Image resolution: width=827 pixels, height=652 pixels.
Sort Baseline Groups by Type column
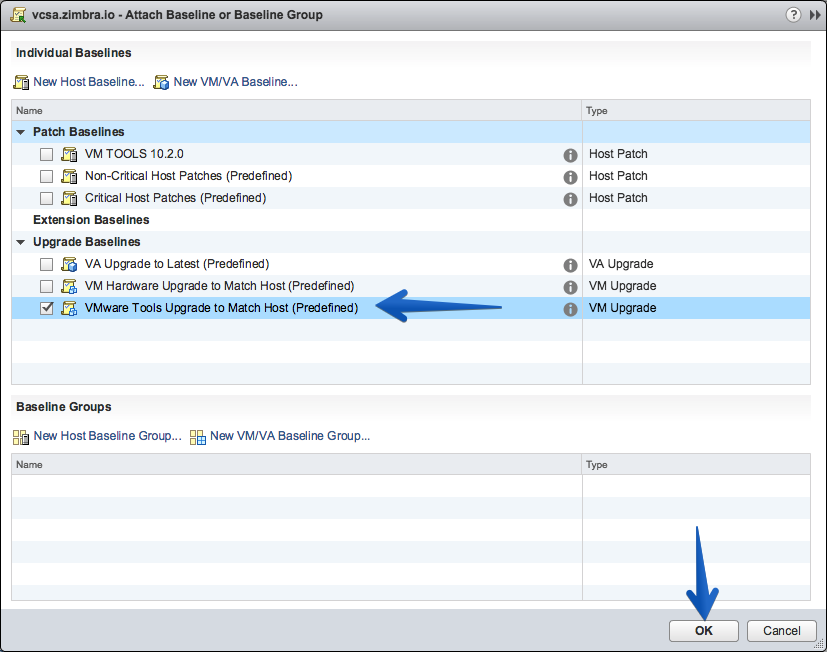(696, 464)
